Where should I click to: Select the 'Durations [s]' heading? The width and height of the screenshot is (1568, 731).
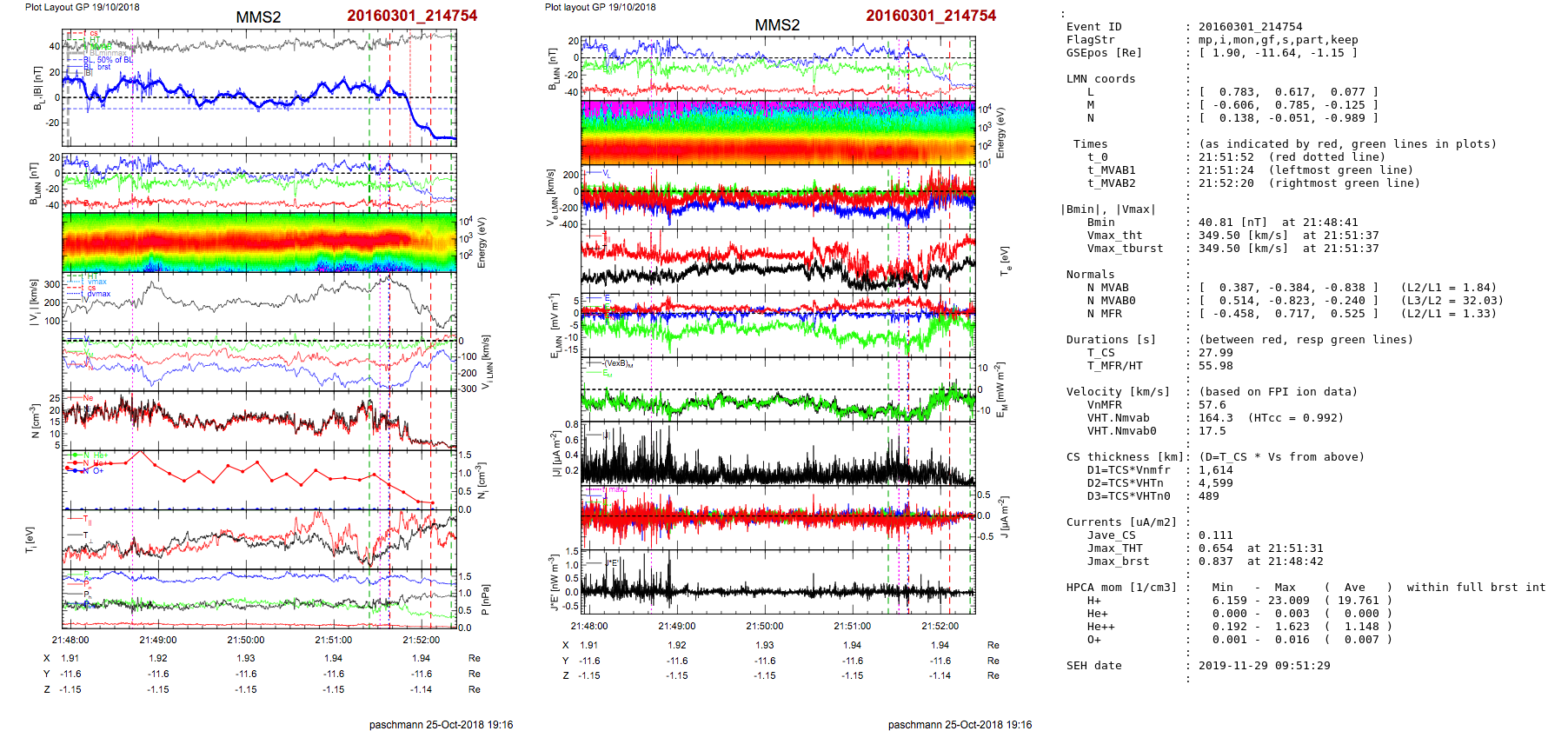[x=1111, y=340]
